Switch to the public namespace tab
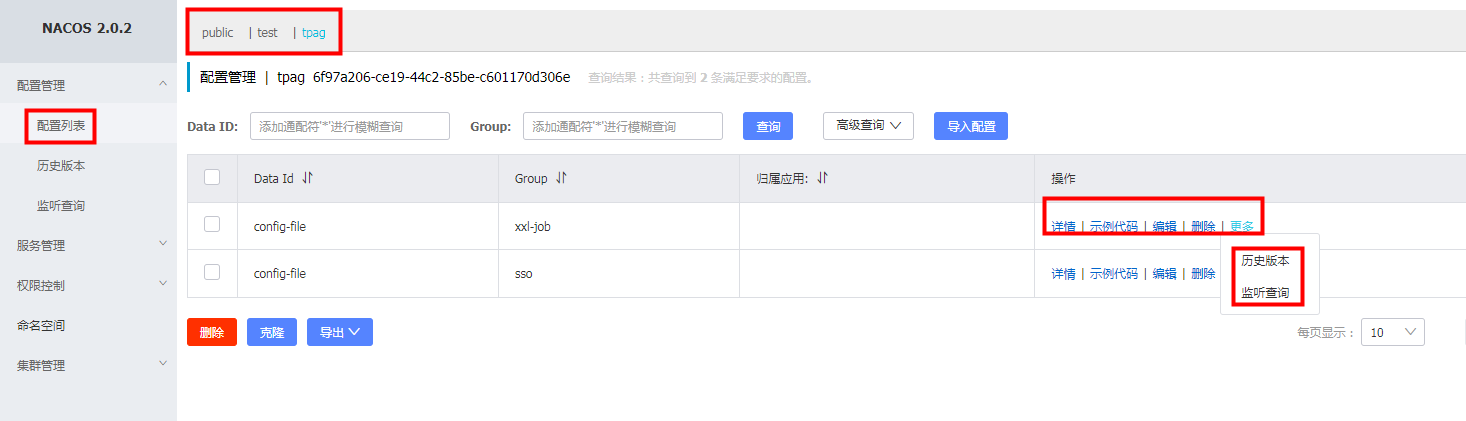The width and height of the screenshot is (1466, 421). click(x=218, y=32)
